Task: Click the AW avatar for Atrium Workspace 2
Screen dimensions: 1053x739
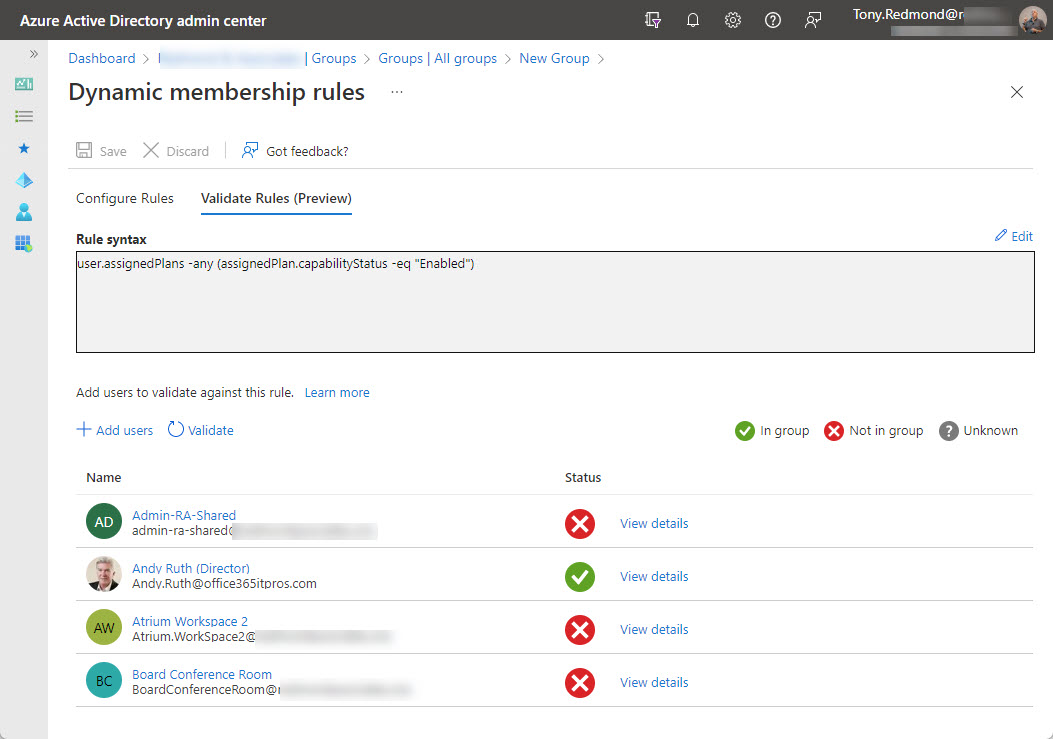Action: tap(104, 627)
